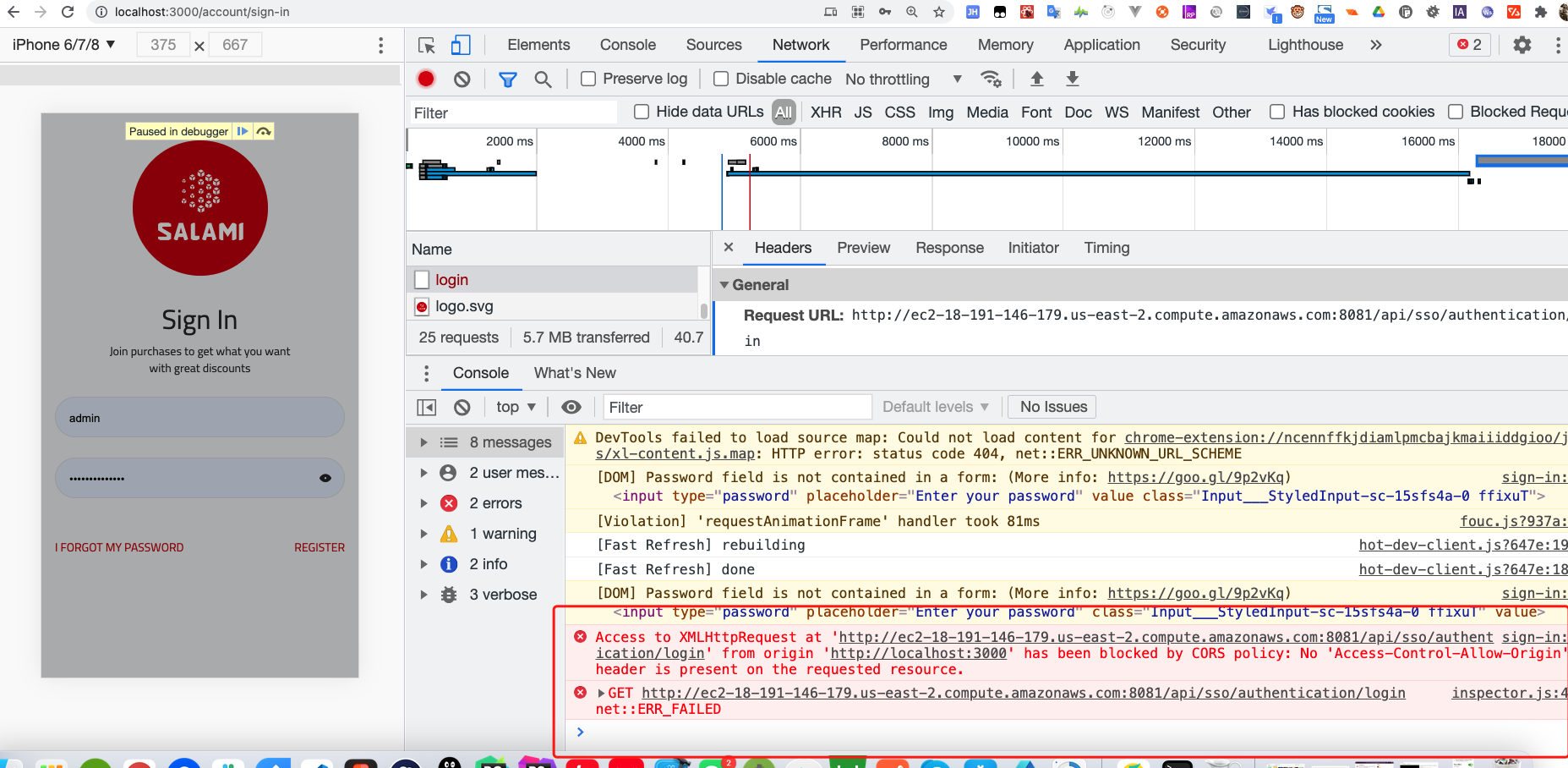The width and height of the screenshot is (1568, 768).
Task: Open device toolbar more options menu
Action: coord(381,45)
